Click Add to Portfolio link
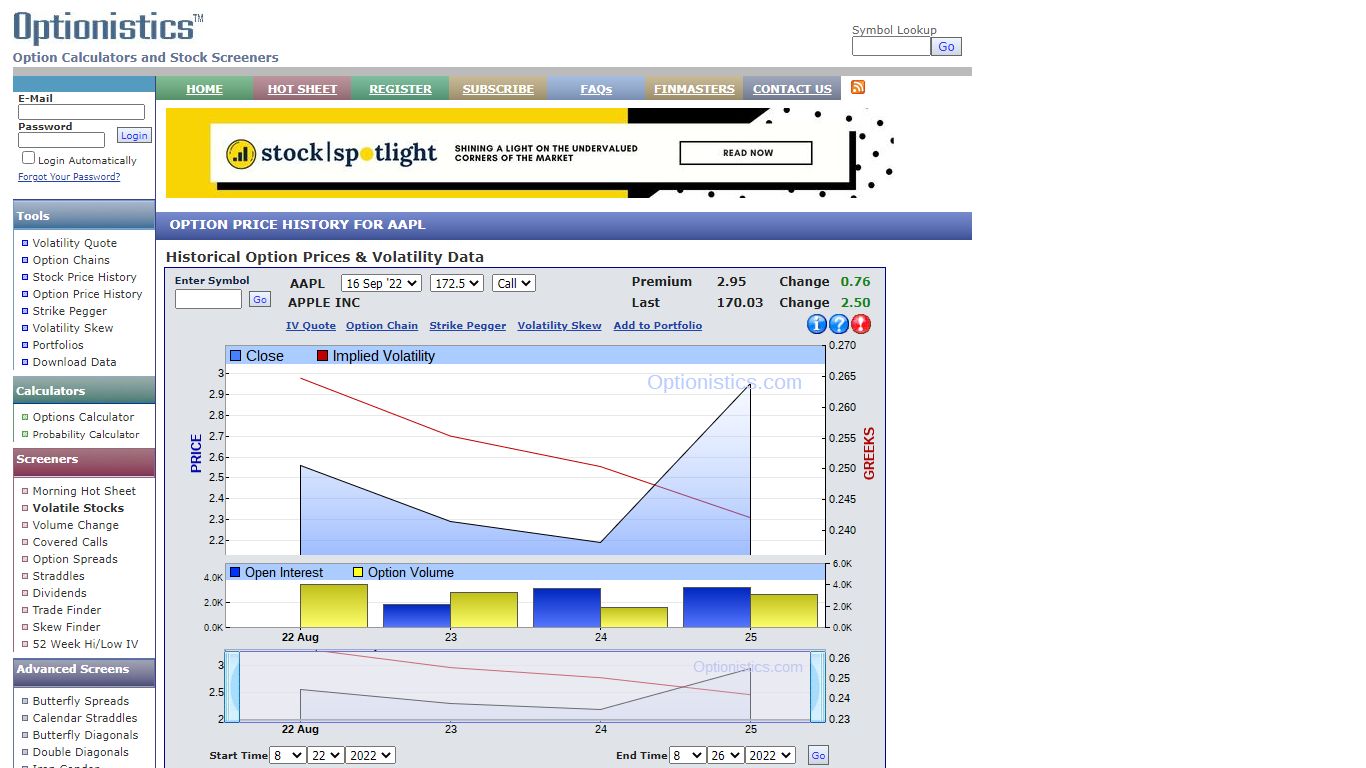This screenshot has height=768, width=1366. pos(658,326)
